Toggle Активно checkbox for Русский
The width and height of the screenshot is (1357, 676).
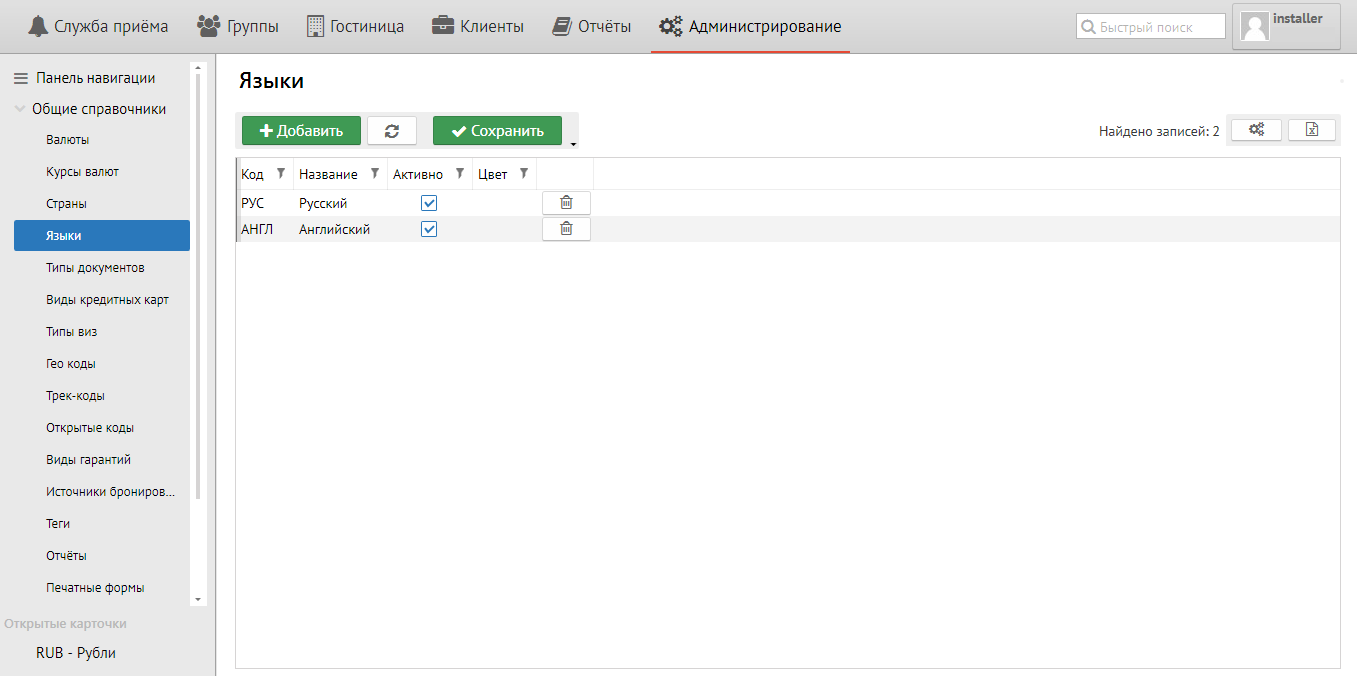click(429, 203)
